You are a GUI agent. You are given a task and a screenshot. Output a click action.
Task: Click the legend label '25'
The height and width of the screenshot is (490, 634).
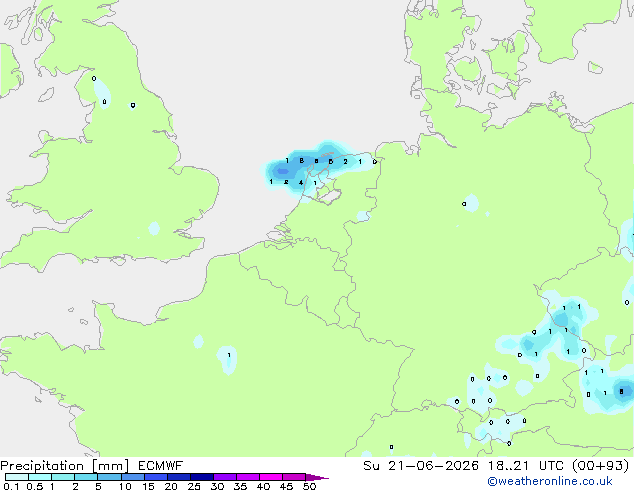pyautogui.click(x=194, y=486)
